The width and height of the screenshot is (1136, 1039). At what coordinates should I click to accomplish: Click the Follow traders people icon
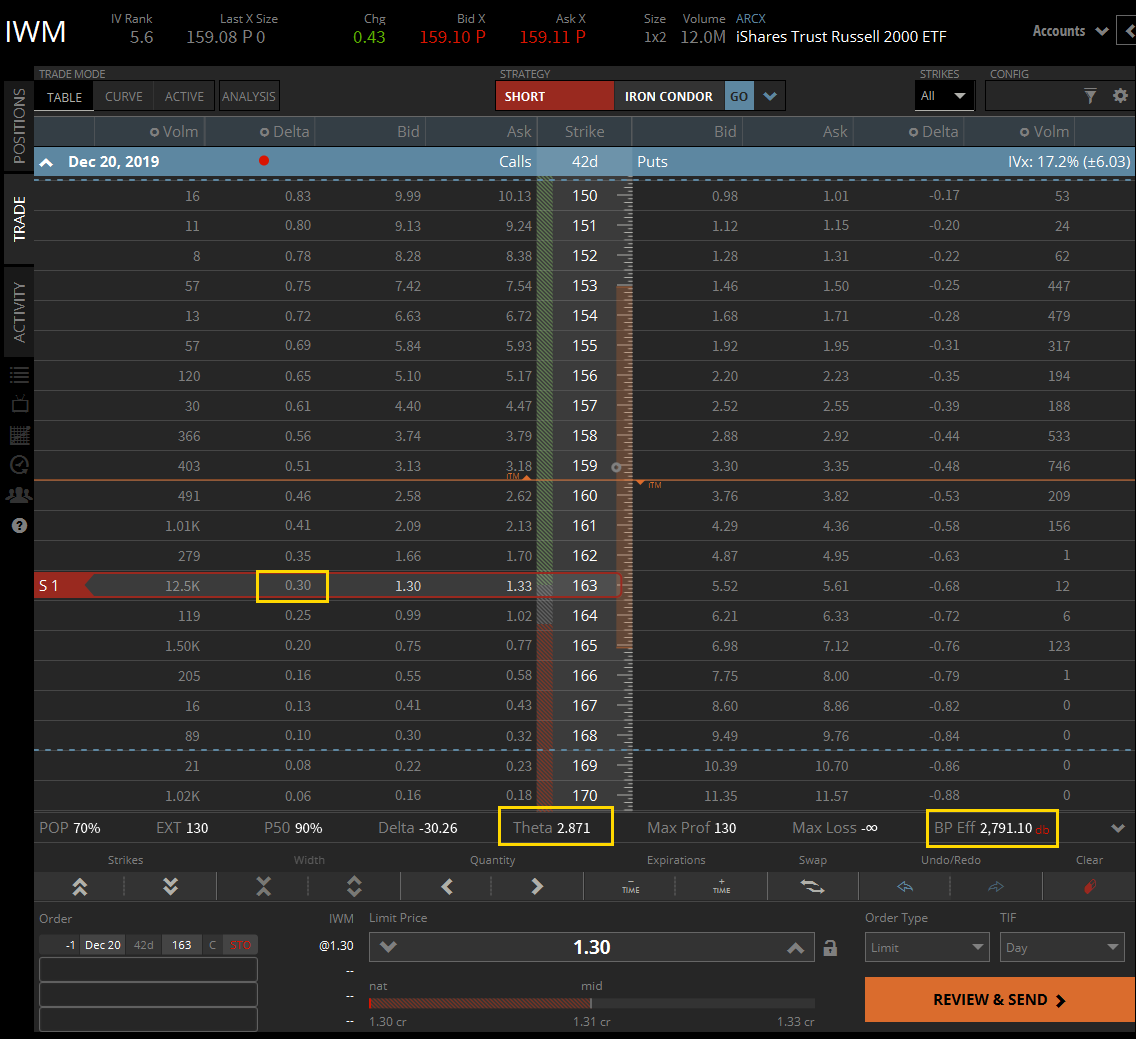point(19,495)
